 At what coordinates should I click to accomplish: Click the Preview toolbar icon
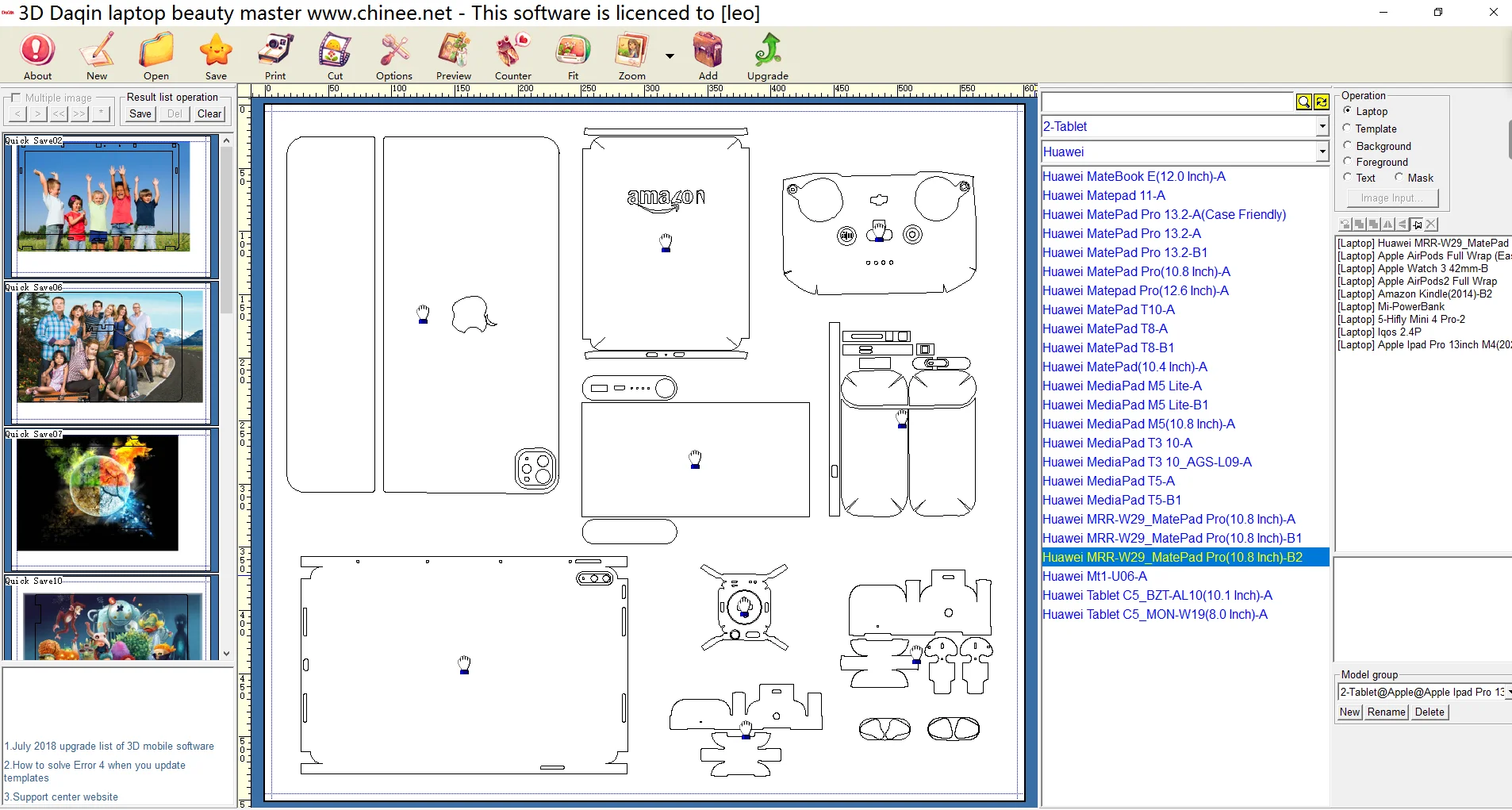pos(454,51)
